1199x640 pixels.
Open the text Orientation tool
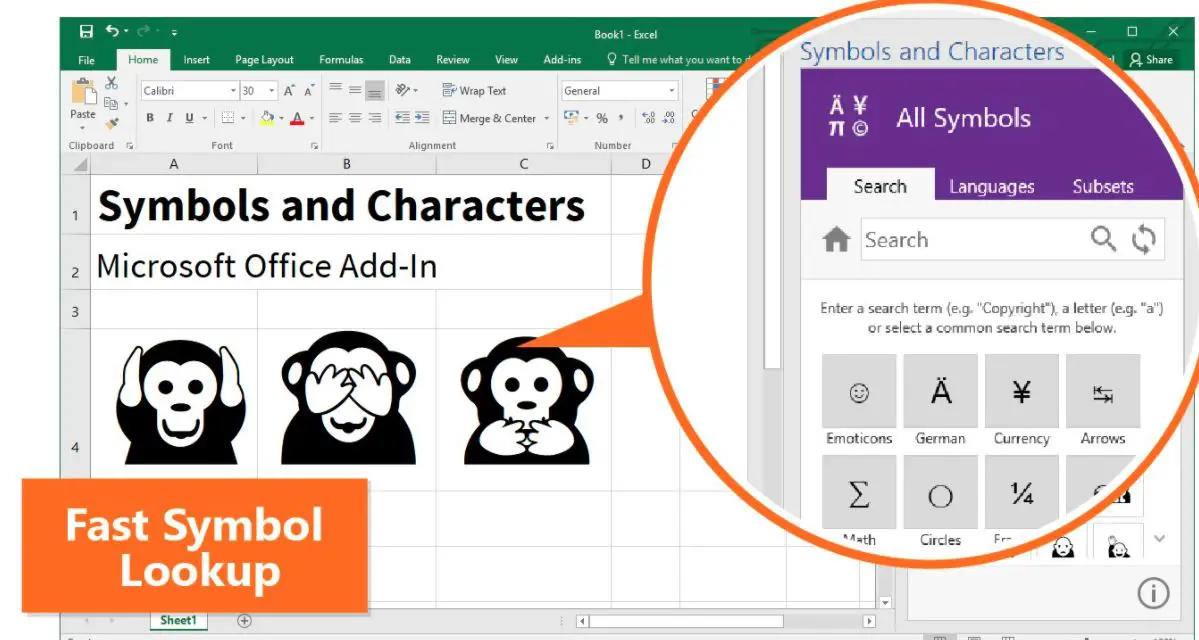[x=402, y=90]
